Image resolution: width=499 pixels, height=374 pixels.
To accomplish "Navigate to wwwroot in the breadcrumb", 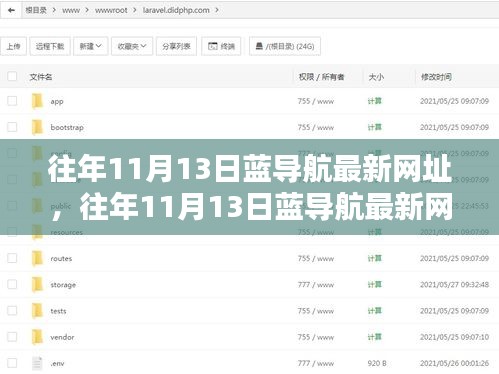I will (x=111, y=10).
